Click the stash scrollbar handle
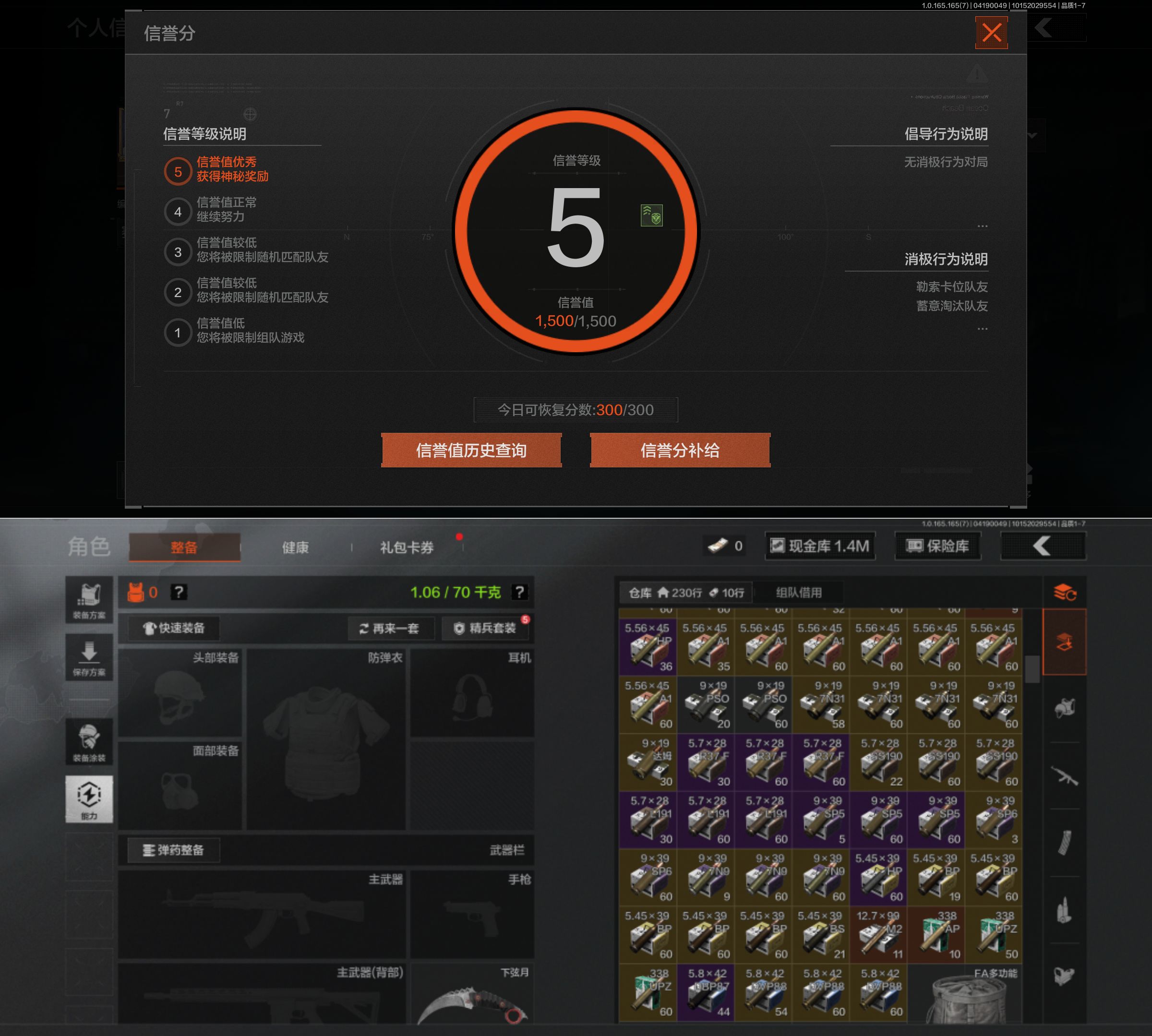1152x1036 pixels. coord(1032,669)
